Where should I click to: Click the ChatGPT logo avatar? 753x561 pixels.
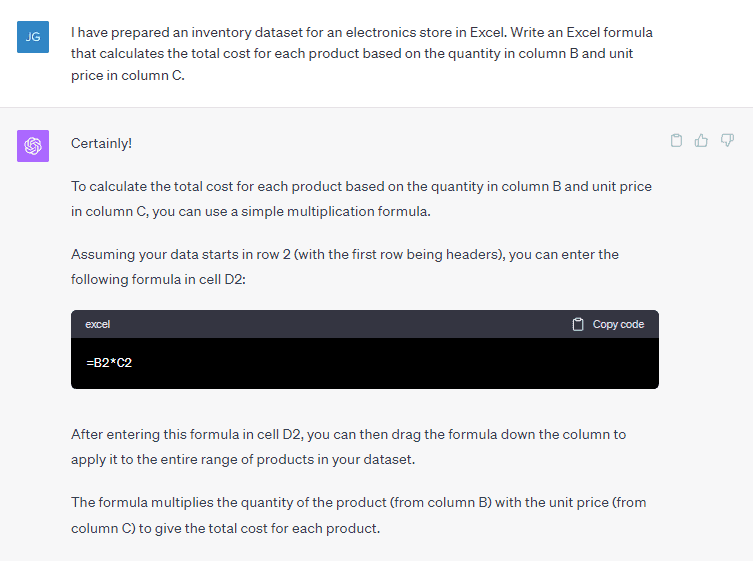click(33, 146)
